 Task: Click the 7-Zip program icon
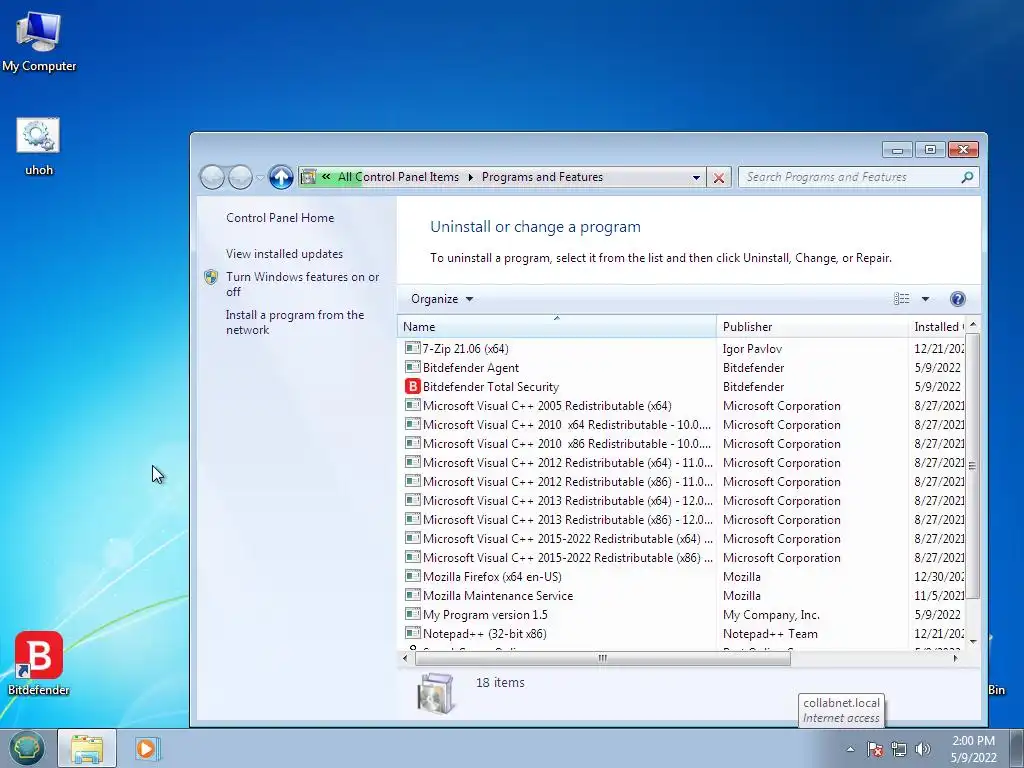click(x=412, y=349)
